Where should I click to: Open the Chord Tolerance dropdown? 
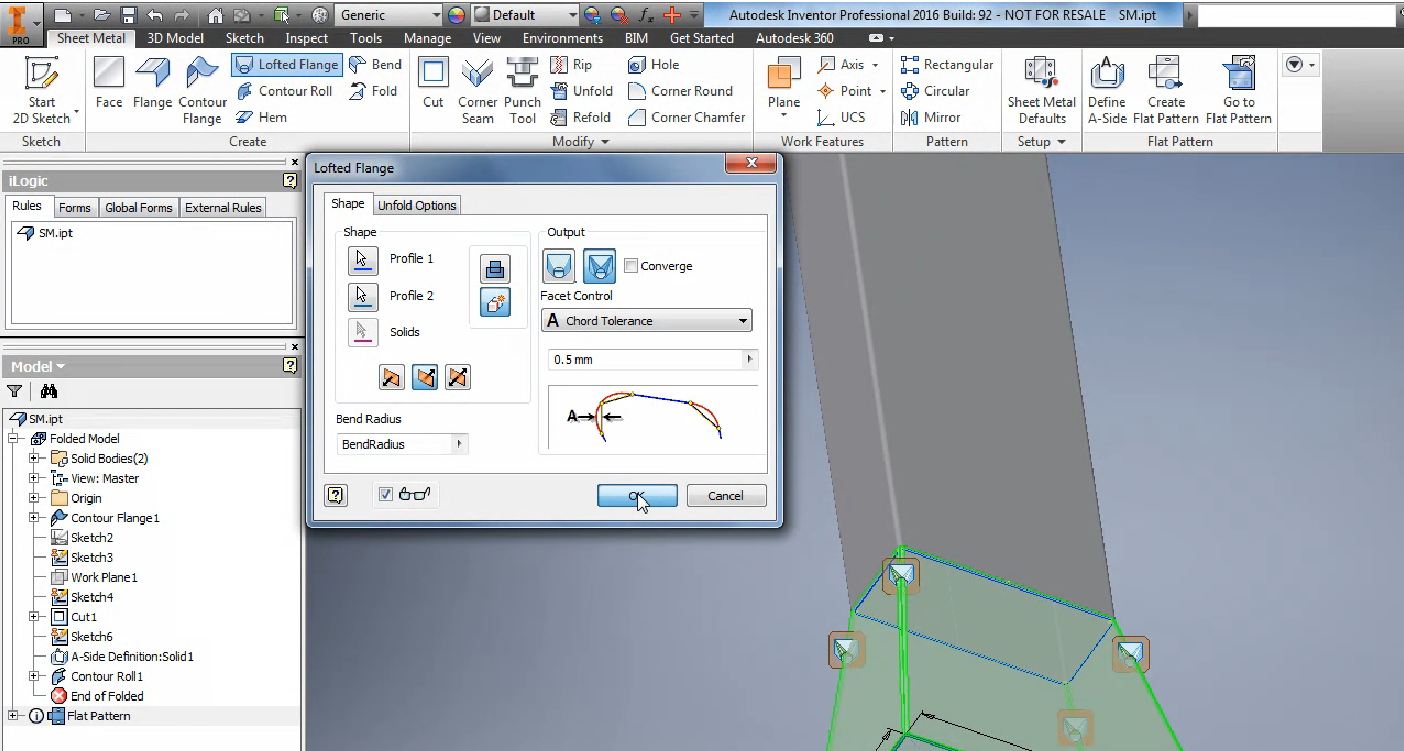pyautogui.click(x=742, y=320)
